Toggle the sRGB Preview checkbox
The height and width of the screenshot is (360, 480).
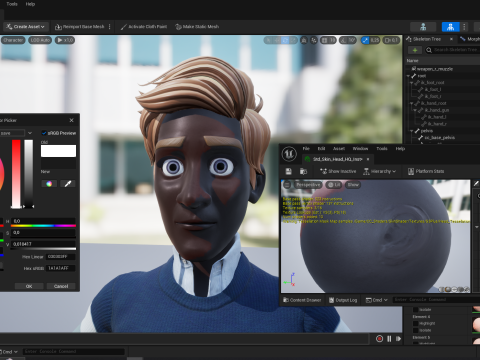[x=44, y=133]
